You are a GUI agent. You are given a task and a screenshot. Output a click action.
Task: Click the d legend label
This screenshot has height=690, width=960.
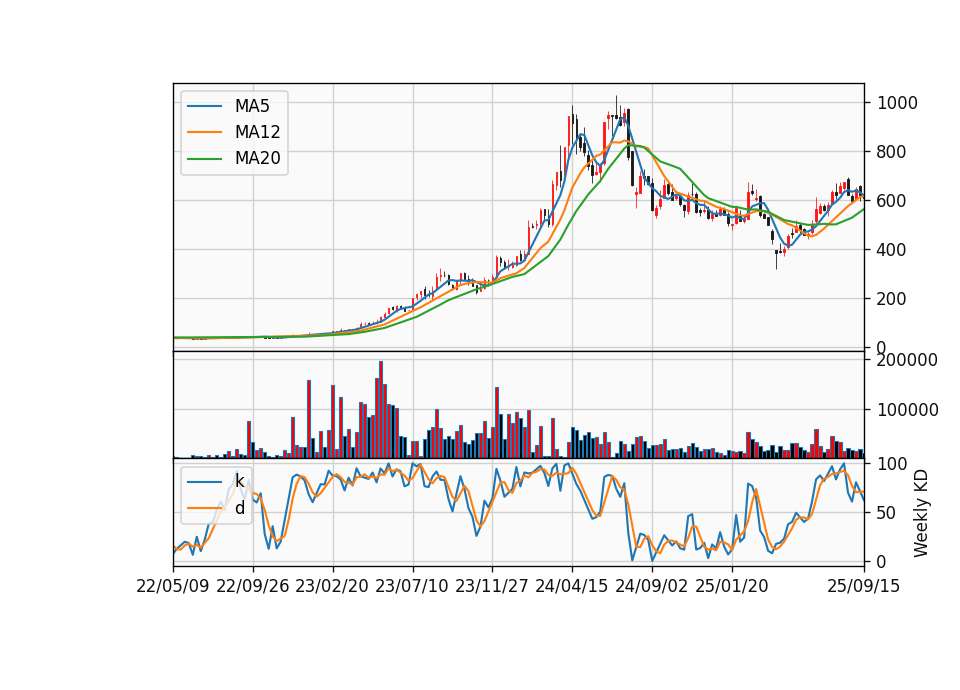pyautogui.click(x=239, y=508)
